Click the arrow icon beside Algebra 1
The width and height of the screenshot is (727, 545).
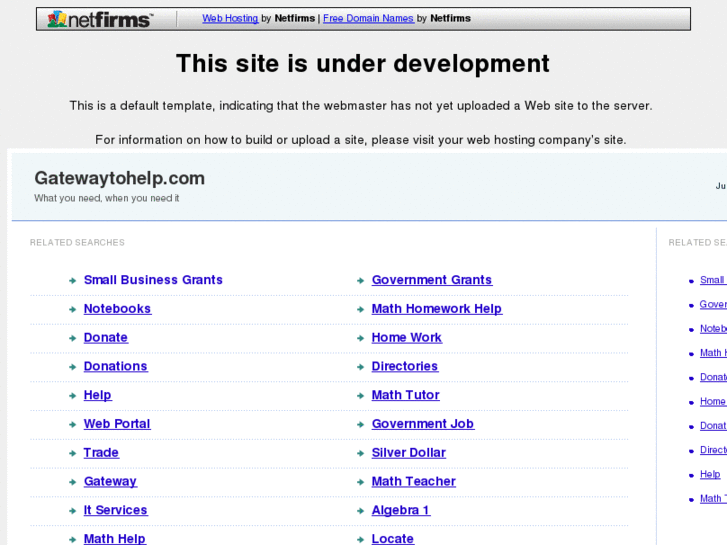coord(360,511)
